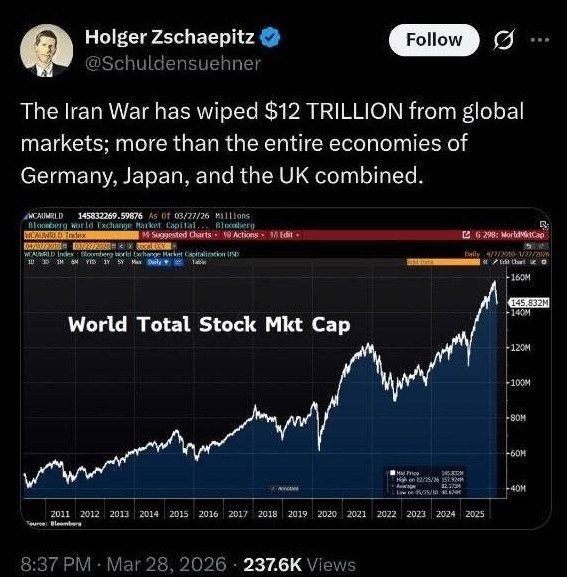Open the three-dot more options menu
Screen dimensions: 567x577
[540, 39]
